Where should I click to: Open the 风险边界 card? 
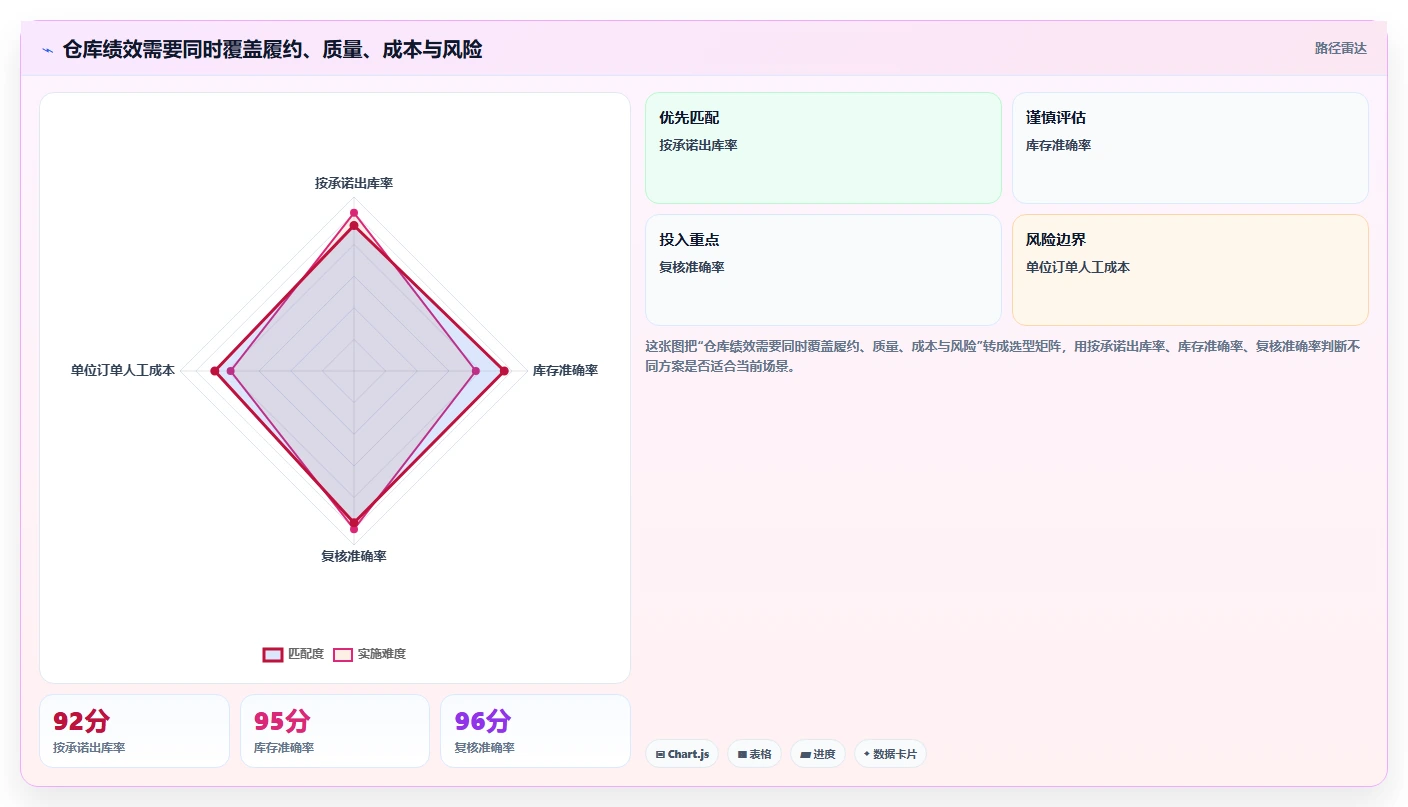(x=1190, y=270)
